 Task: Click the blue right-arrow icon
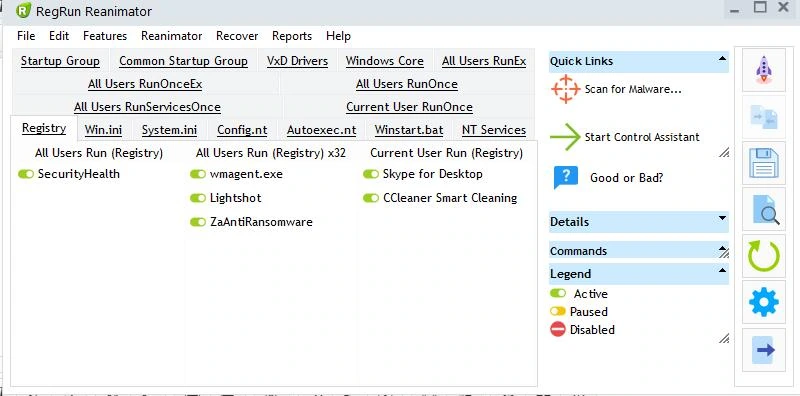(x=764, y=350)
